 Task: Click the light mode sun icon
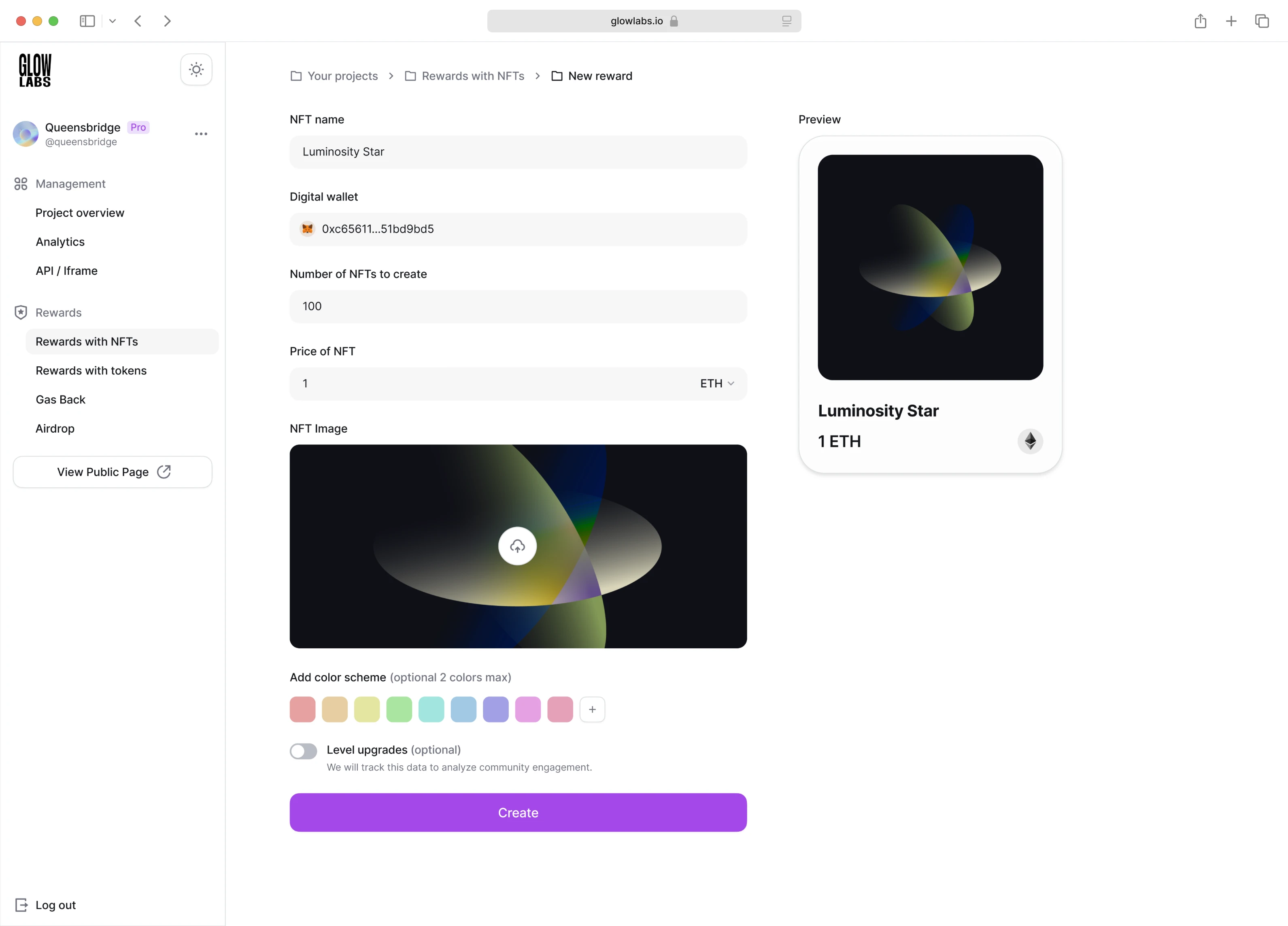196,70
